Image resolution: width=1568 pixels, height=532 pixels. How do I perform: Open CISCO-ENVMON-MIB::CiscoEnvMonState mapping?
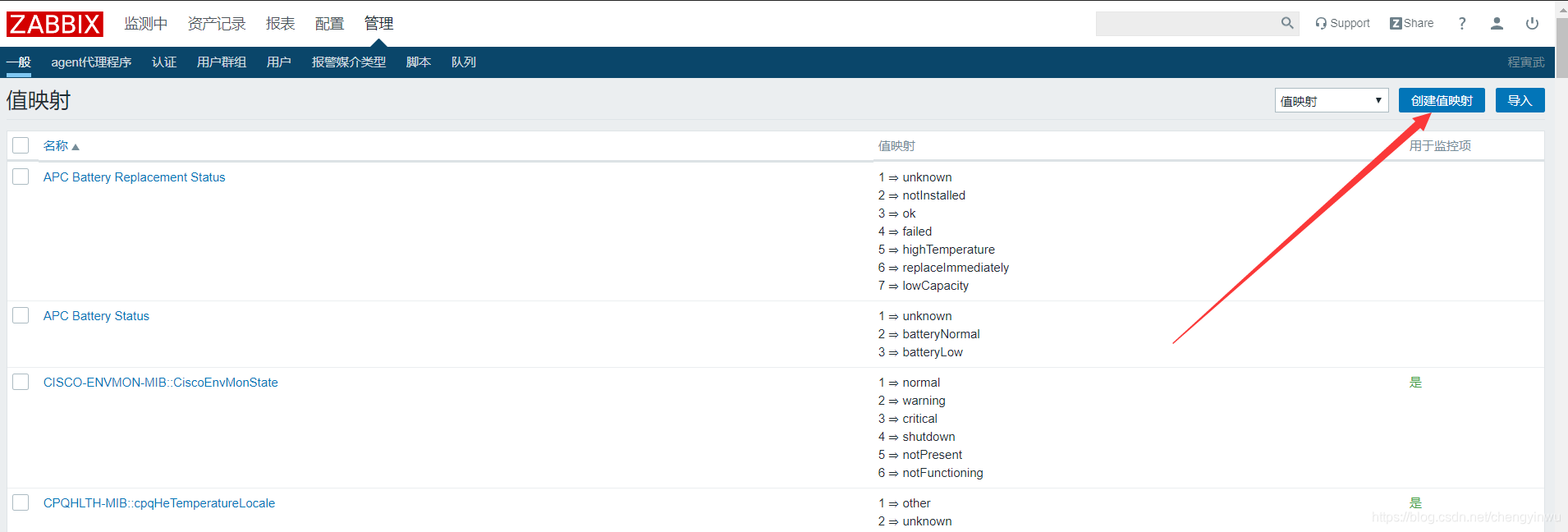[161, 383]
